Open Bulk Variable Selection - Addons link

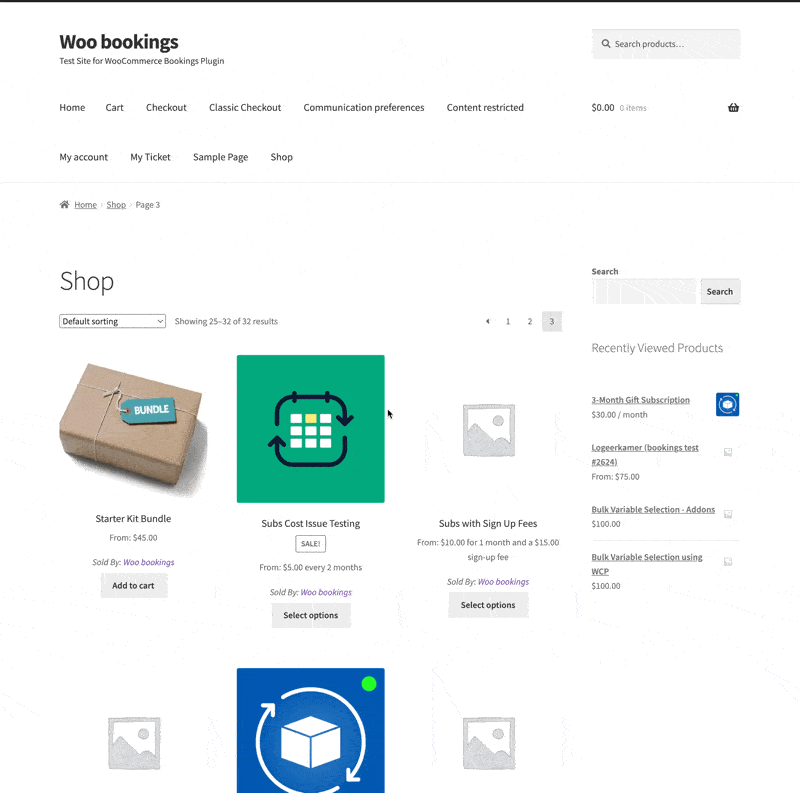[654, 510]
